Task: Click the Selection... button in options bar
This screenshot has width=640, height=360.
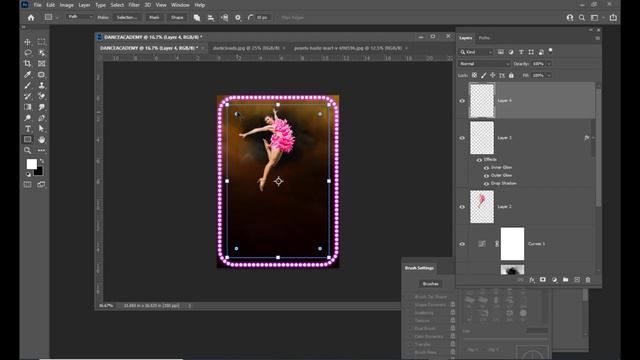Action: pos(127,18)
